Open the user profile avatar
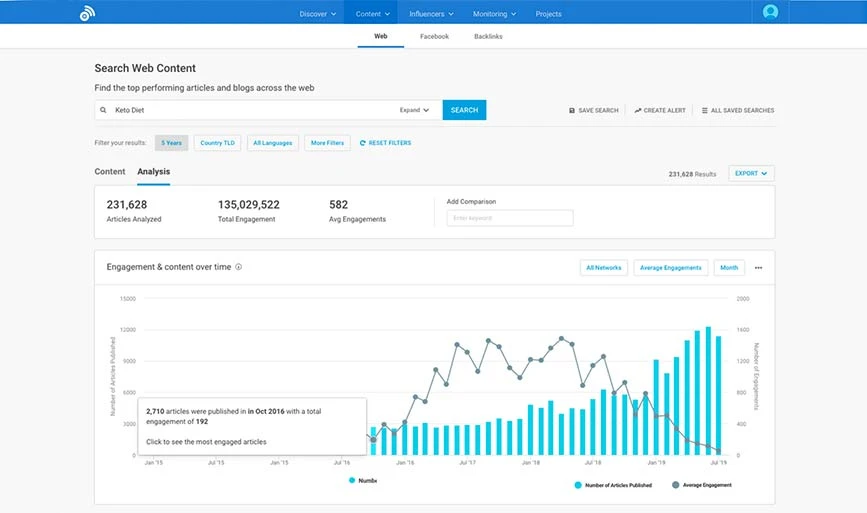The image size is (867, 513). 770,12
